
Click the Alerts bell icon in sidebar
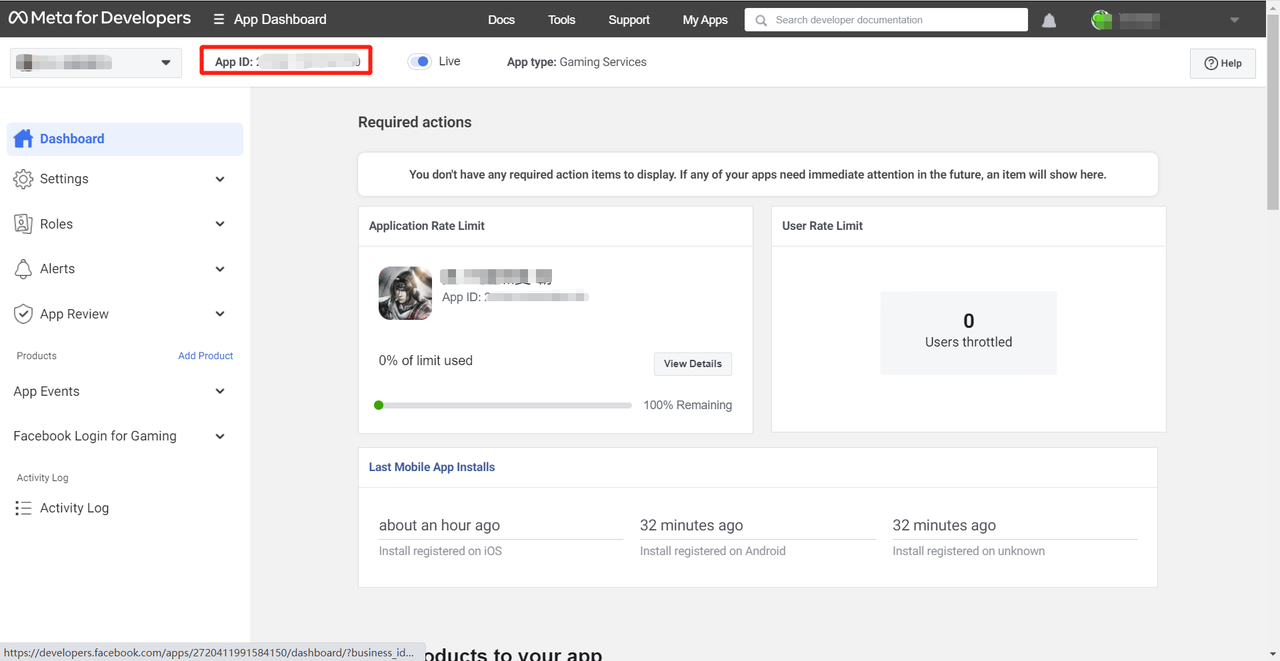(23, 269)
